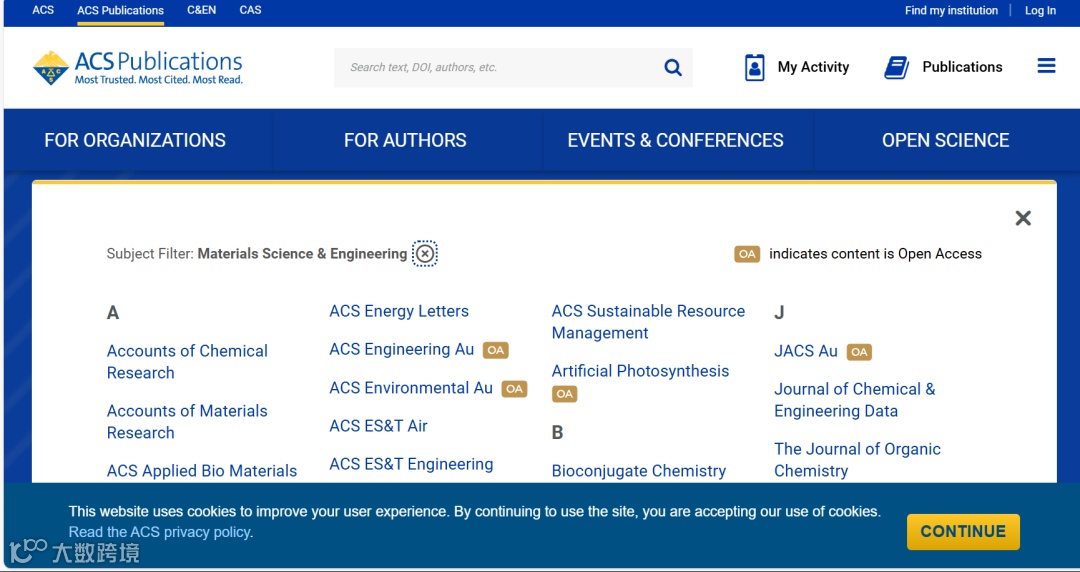Click the Publications book icon
This screenshot has height=572, width=1080.
point(896,67)
